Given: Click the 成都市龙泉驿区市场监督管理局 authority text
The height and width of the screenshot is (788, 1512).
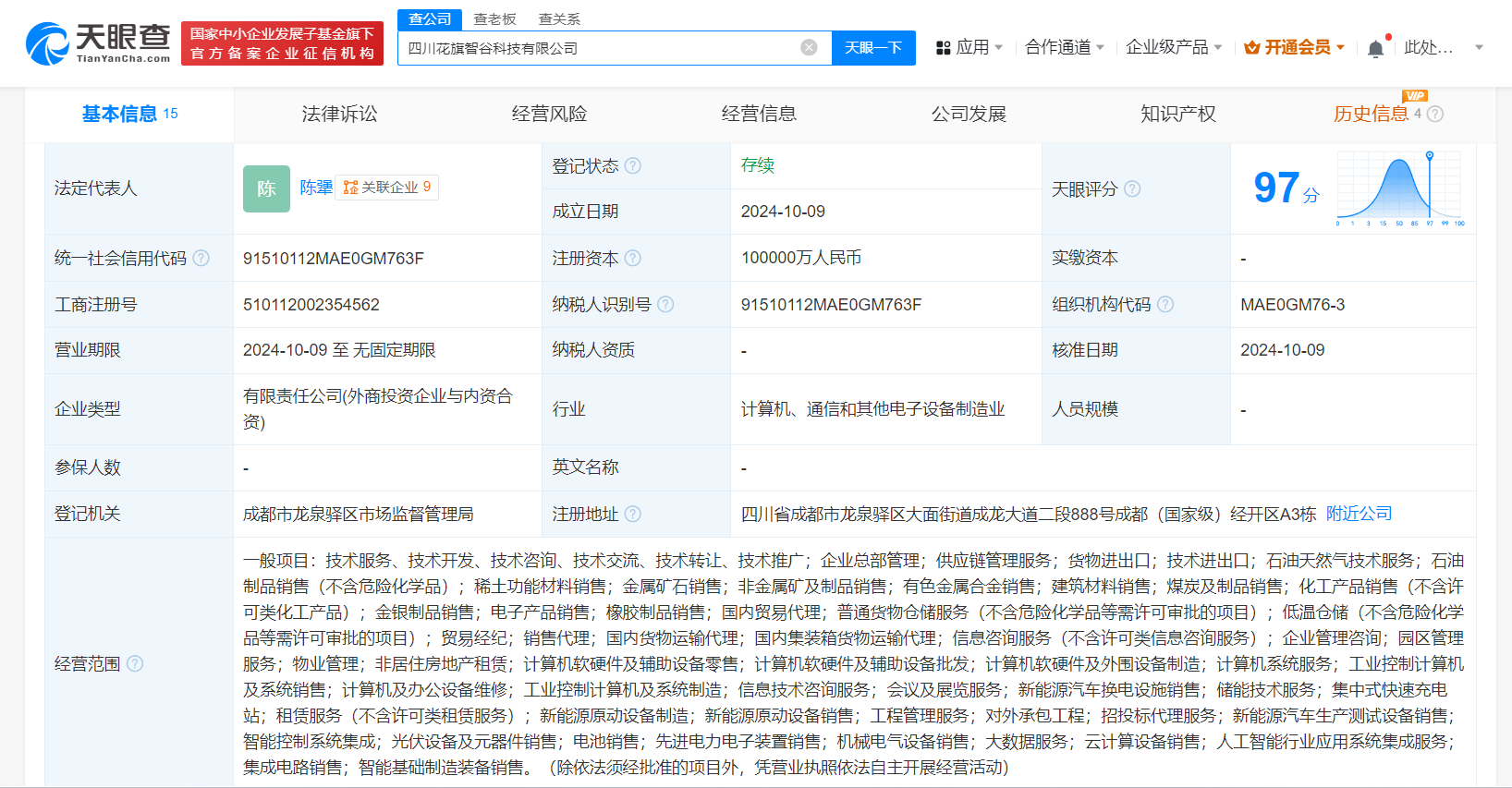Looking at the screenshot, I should (x=359, y=514).
